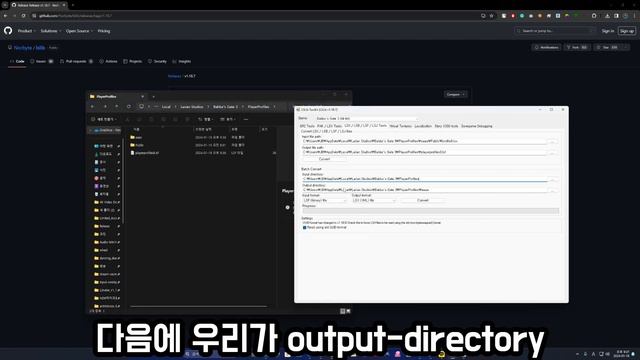Open the Explorer see-more ellipsis menu
This screenshot has width=640, height=360.
[246, 119]
